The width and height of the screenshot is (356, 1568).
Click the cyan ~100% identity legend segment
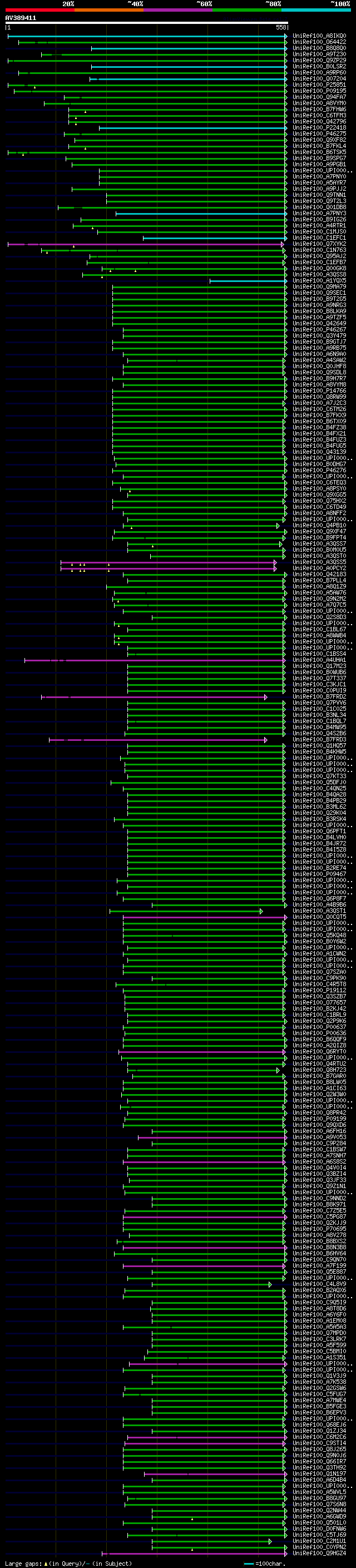tap(317, 10)
